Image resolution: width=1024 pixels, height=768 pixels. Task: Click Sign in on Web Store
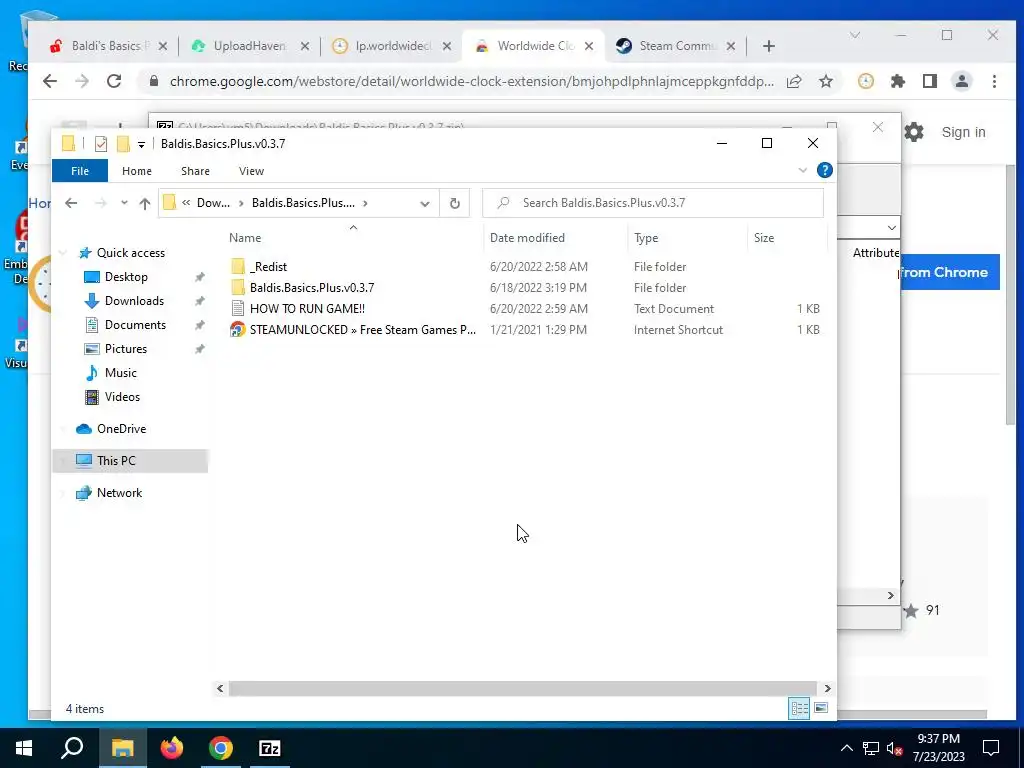point(963,133)
